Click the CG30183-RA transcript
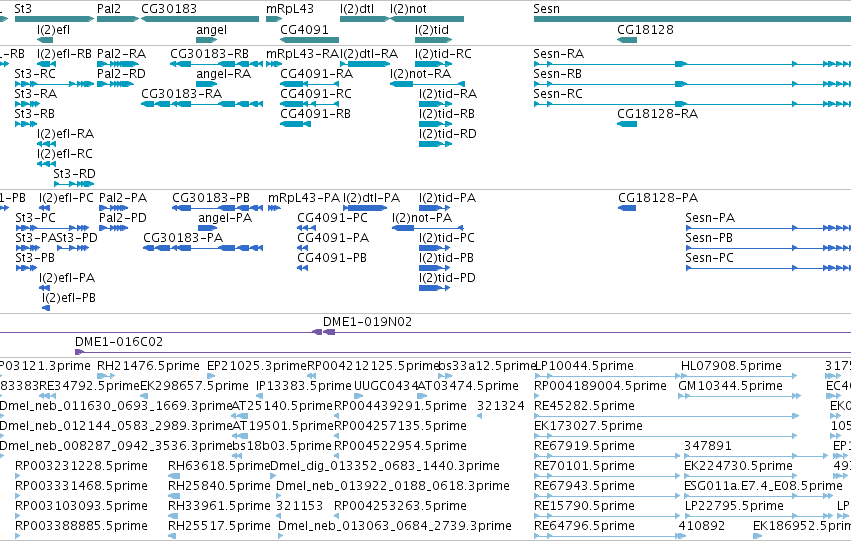This screenshot has width=851, height=541. click(x=202, y=104)
